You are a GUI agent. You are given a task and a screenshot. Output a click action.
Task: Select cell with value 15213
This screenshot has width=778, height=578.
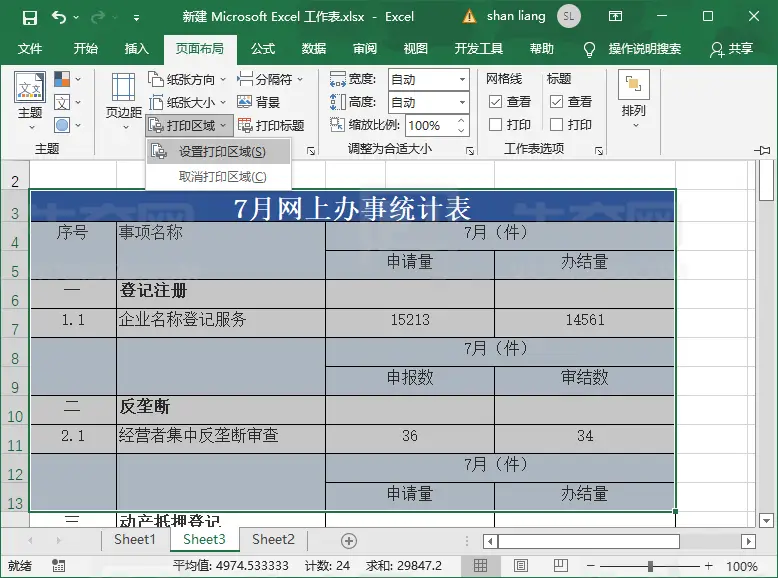pos(410,322)
